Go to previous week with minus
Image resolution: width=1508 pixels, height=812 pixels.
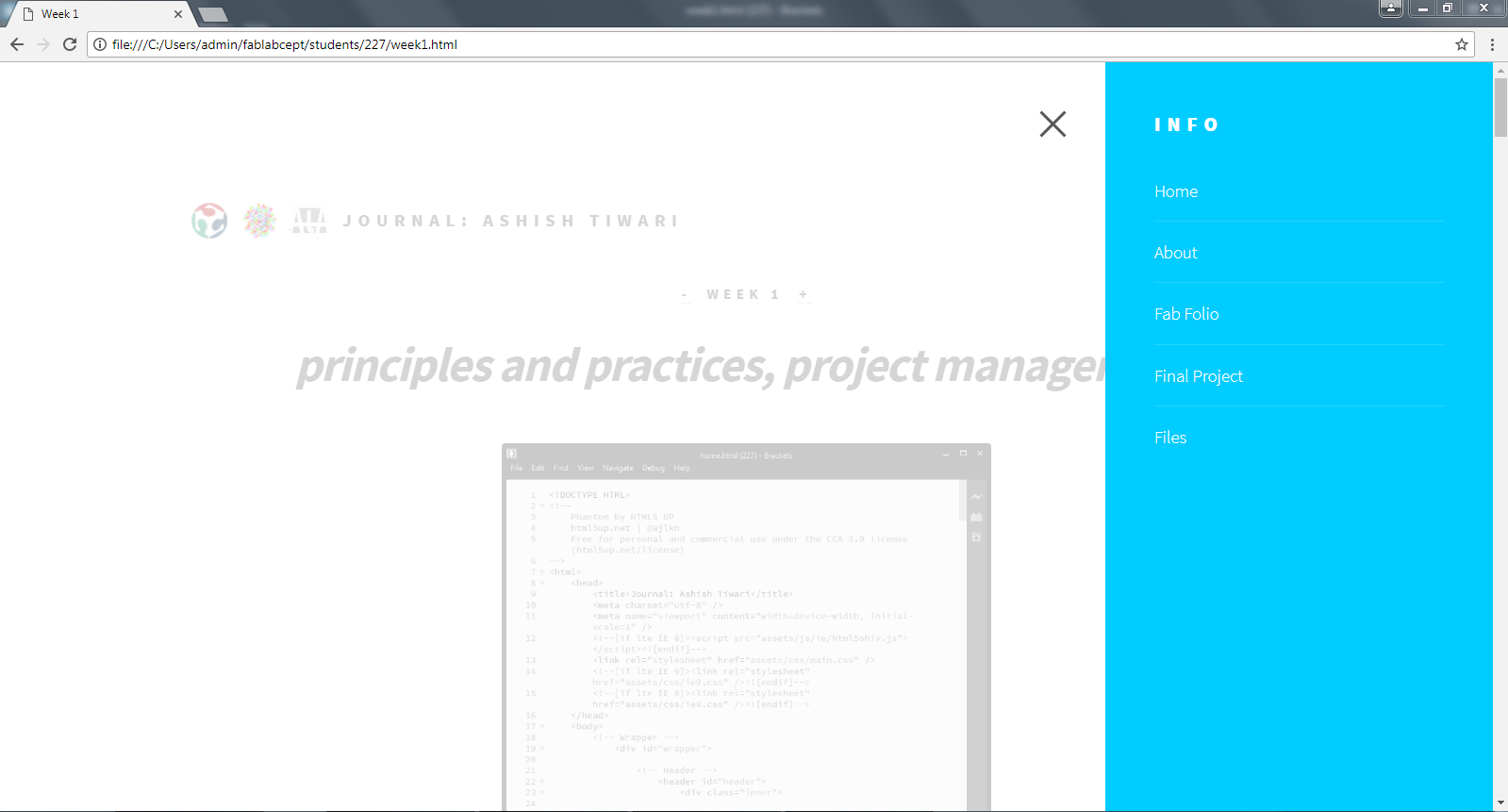685,295
